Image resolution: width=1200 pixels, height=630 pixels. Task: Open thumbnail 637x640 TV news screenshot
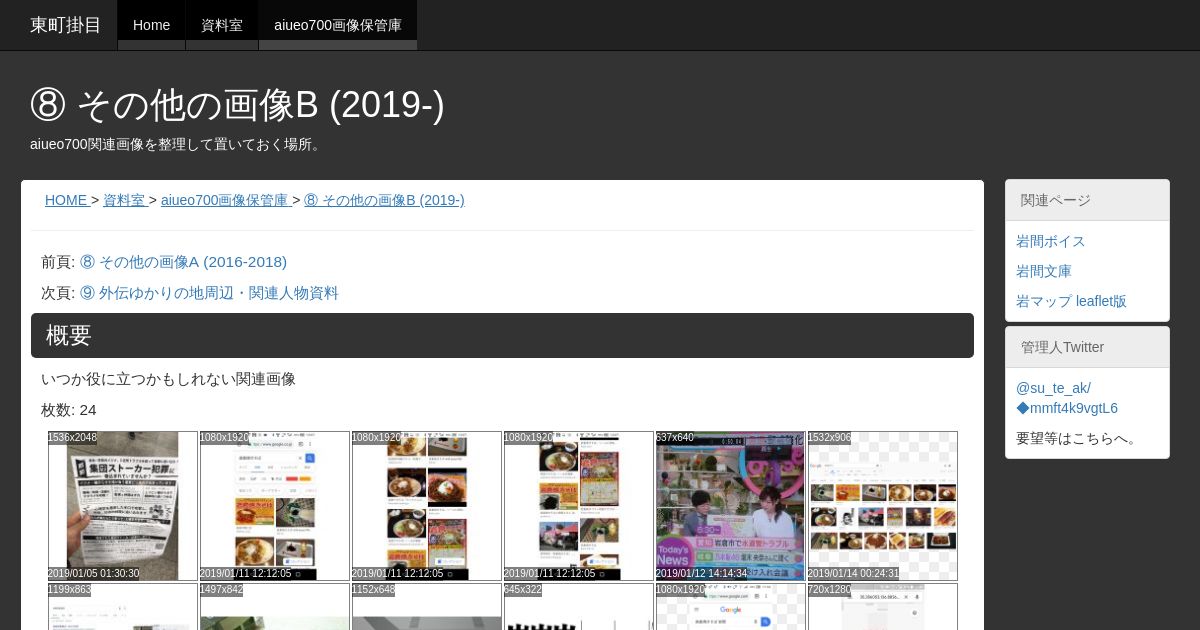731,506
